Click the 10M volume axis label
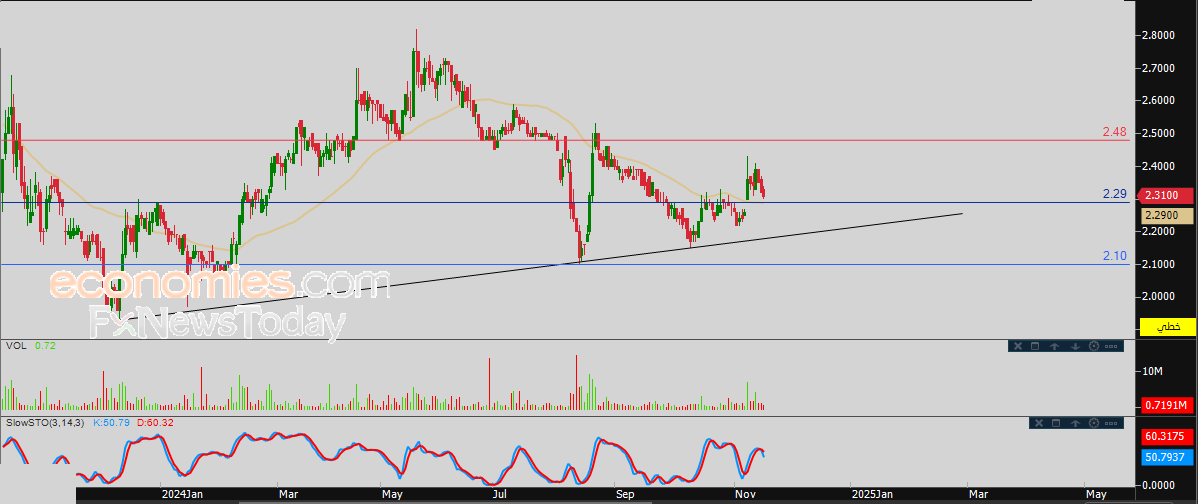Image resolution: width=1198 pixels, height=504 pixels. (1152, 371)
